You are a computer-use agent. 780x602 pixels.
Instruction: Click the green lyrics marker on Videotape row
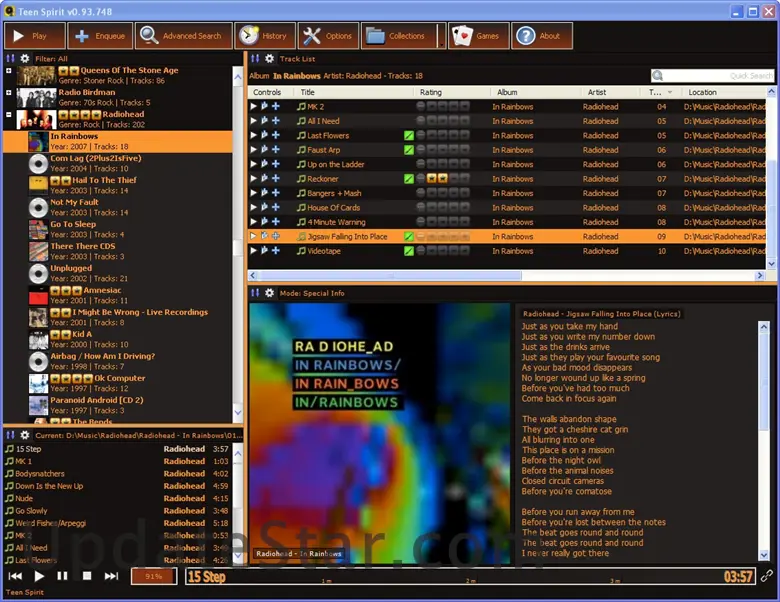408,251
